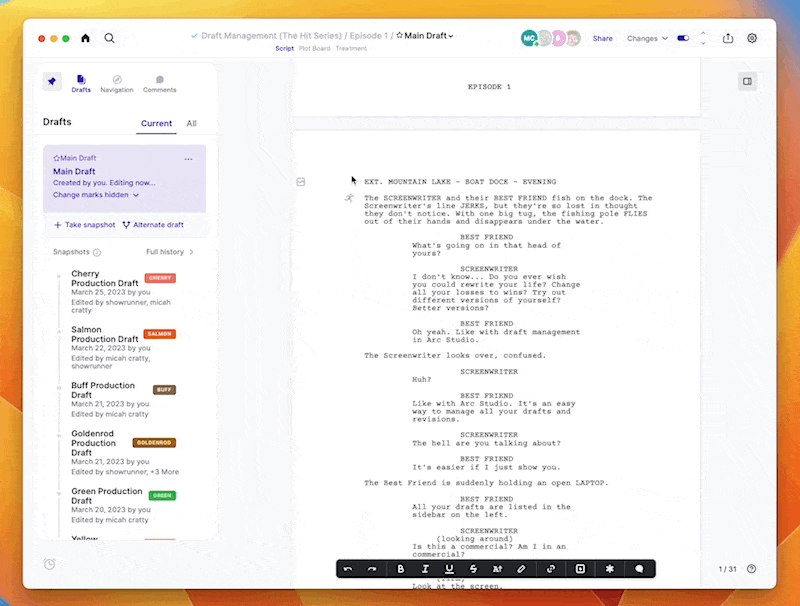Open the settings gear icon
800x606 pixels.
pyautogui.click(x=752, y=38)
